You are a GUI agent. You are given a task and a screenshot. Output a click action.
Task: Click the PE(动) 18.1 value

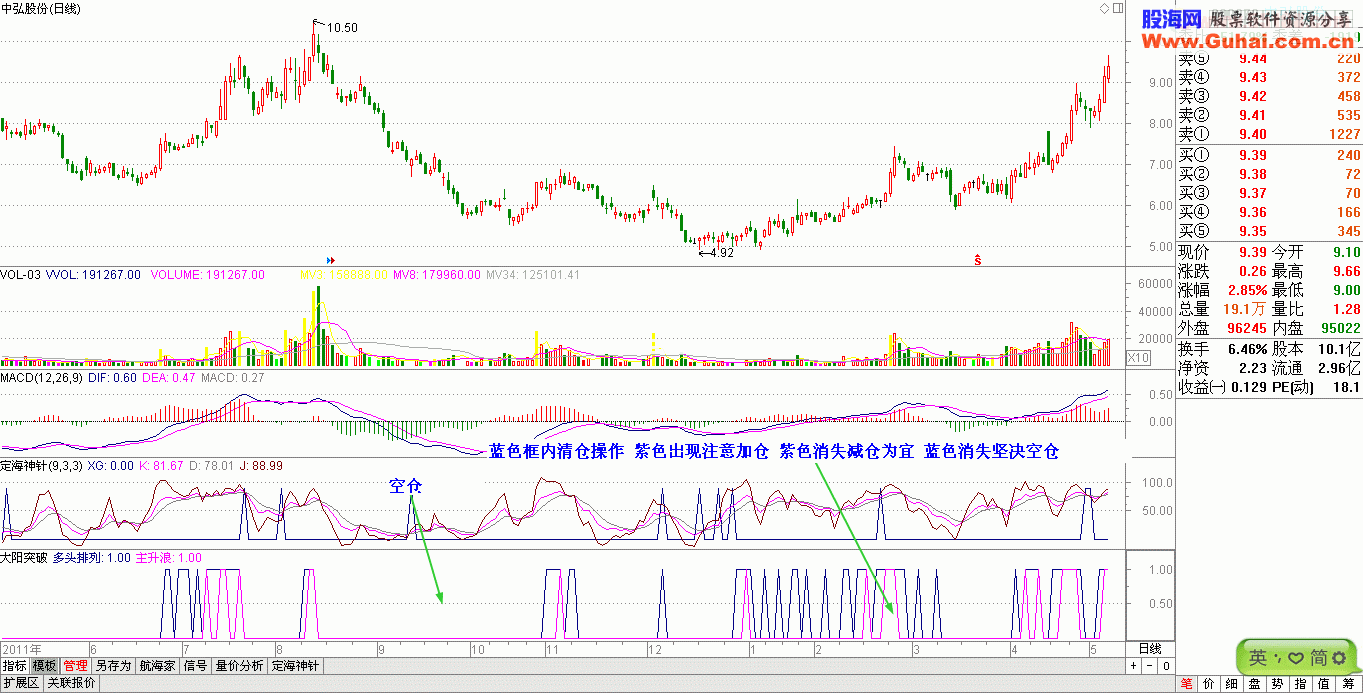(1345, 388)
